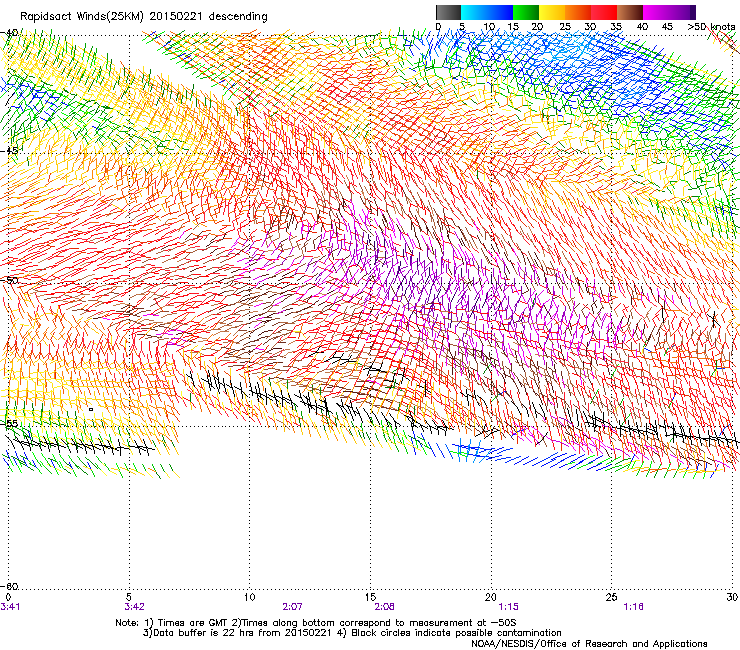This screenshot has height=650, width=740.
Task: Click the longitude axis label '30' at bottom
Action: click(732, 597)
